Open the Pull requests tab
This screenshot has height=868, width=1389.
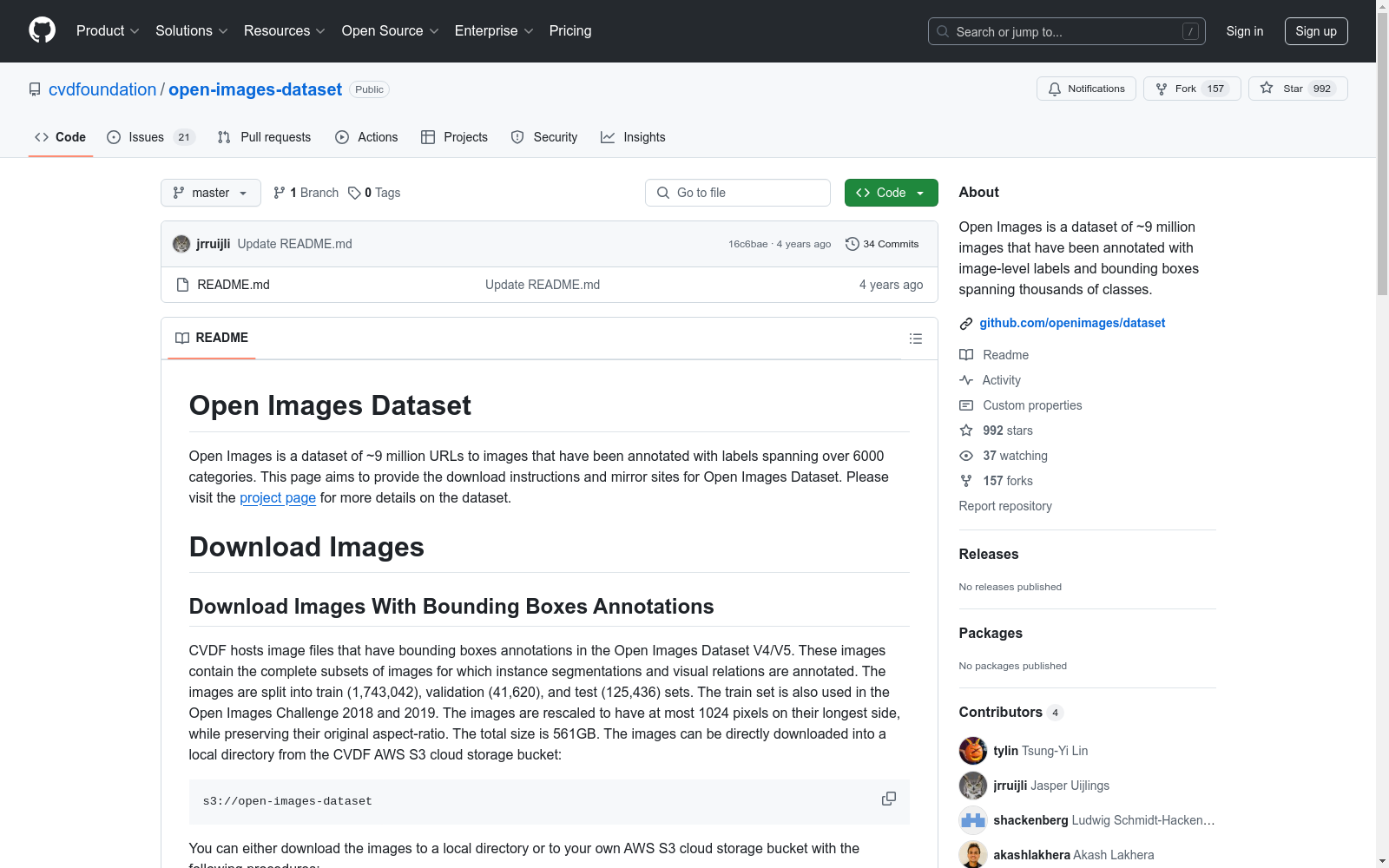tap(264, 137)
